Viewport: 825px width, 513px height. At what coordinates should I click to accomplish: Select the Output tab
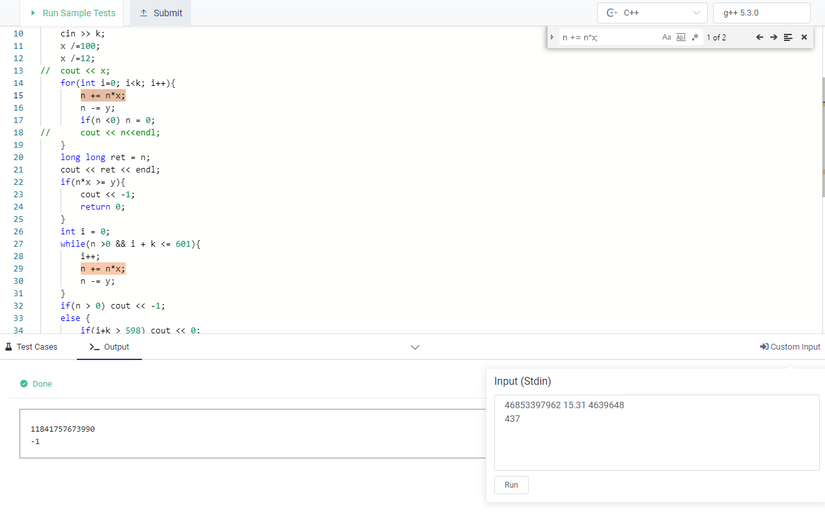pyautogui.click(x=109, y=347)
